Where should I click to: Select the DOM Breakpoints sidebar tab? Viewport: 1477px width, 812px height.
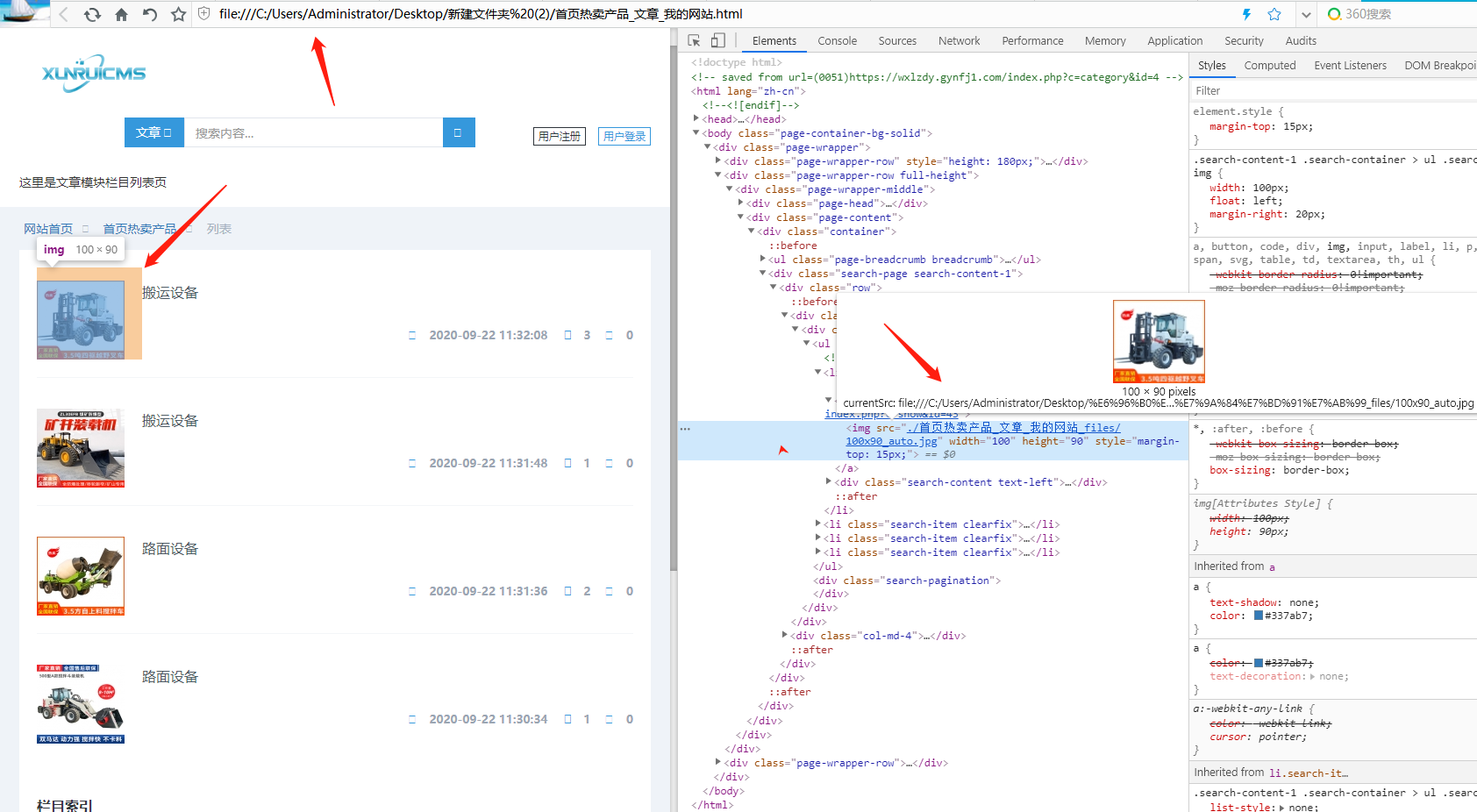pos(1440,65)
